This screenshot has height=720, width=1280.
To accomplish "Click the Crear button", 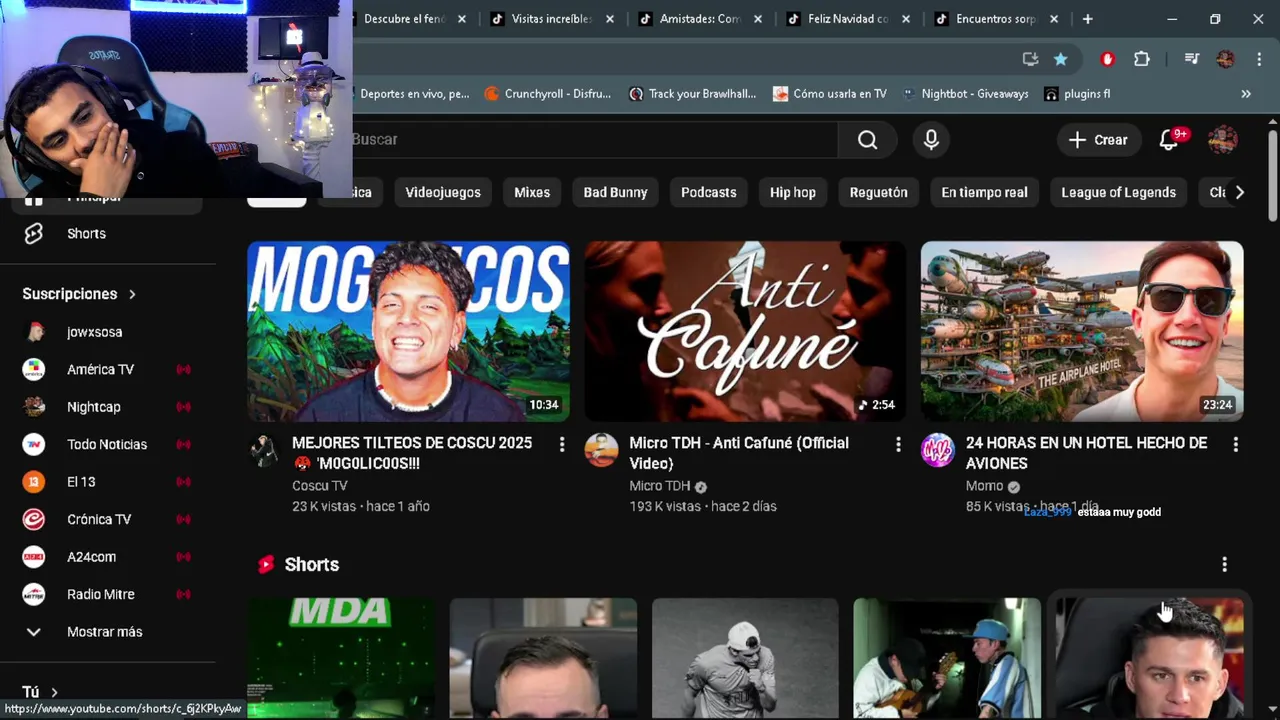I will pyautogui.click(x=1098, y=140).
